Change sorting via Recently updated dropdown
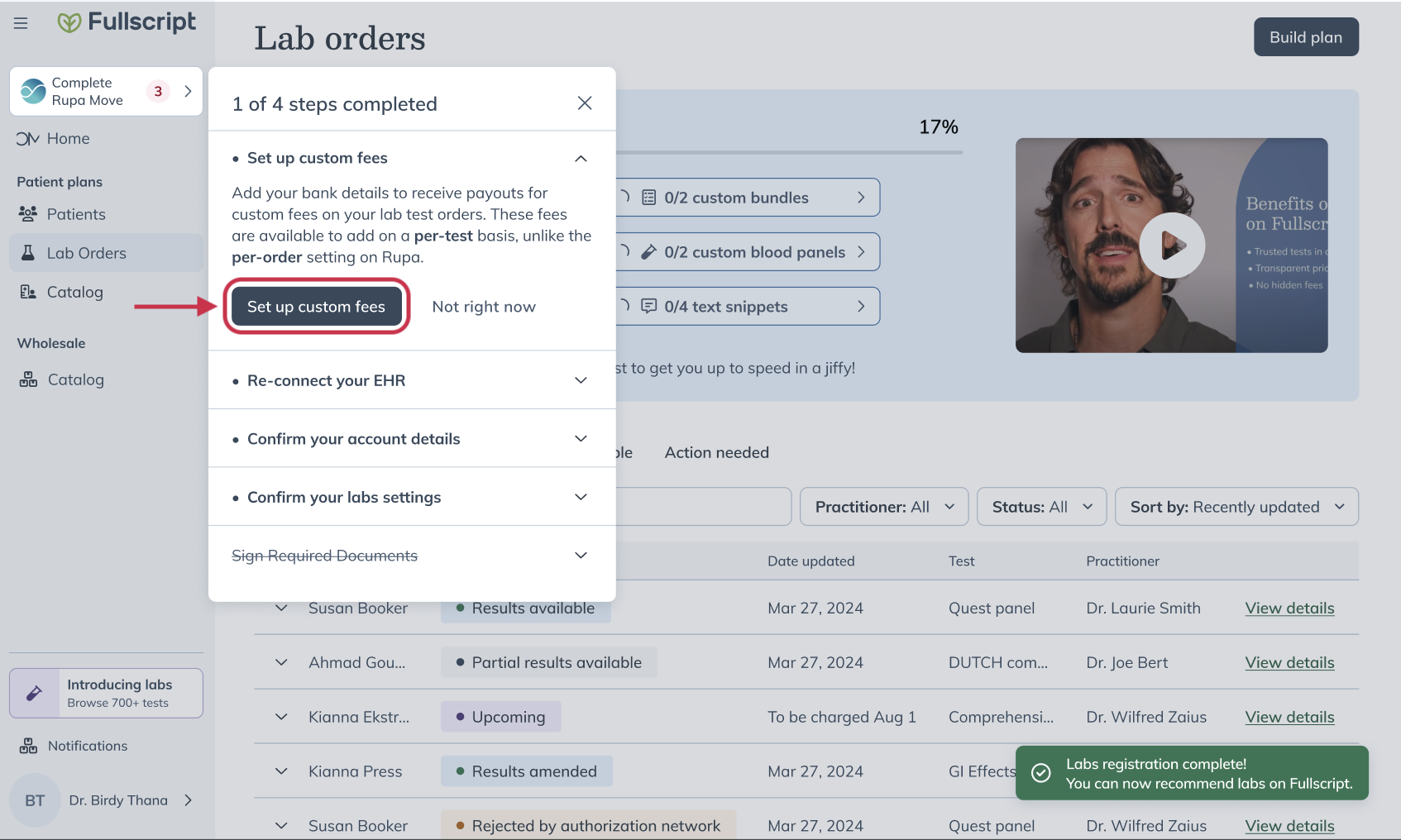This screenshot has width=1401, height=840. click(x=1236, y=506)
